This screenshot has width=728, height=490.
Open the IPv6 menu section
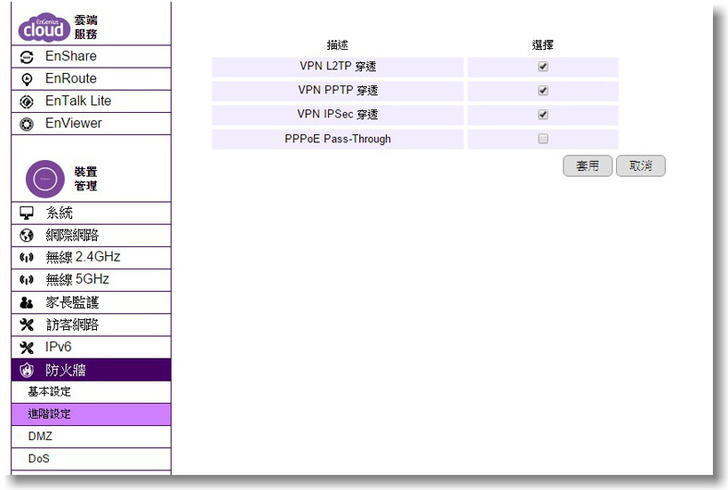click(x=91, y=347)
